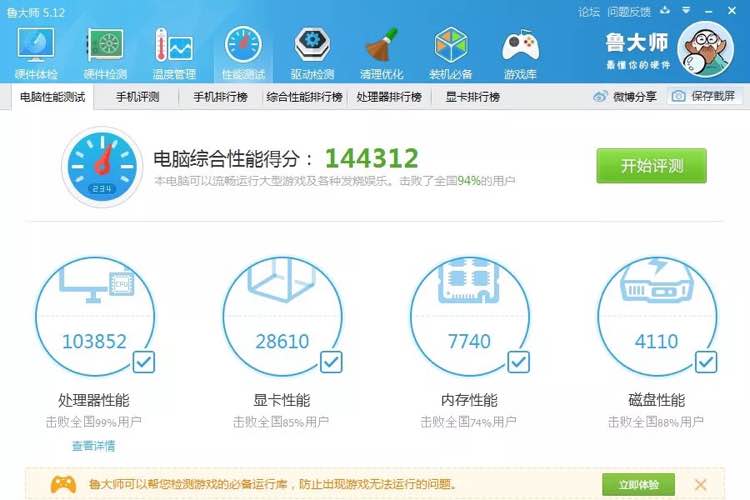
Task: Click the memory chip circle icon
Action: (470, 316)
